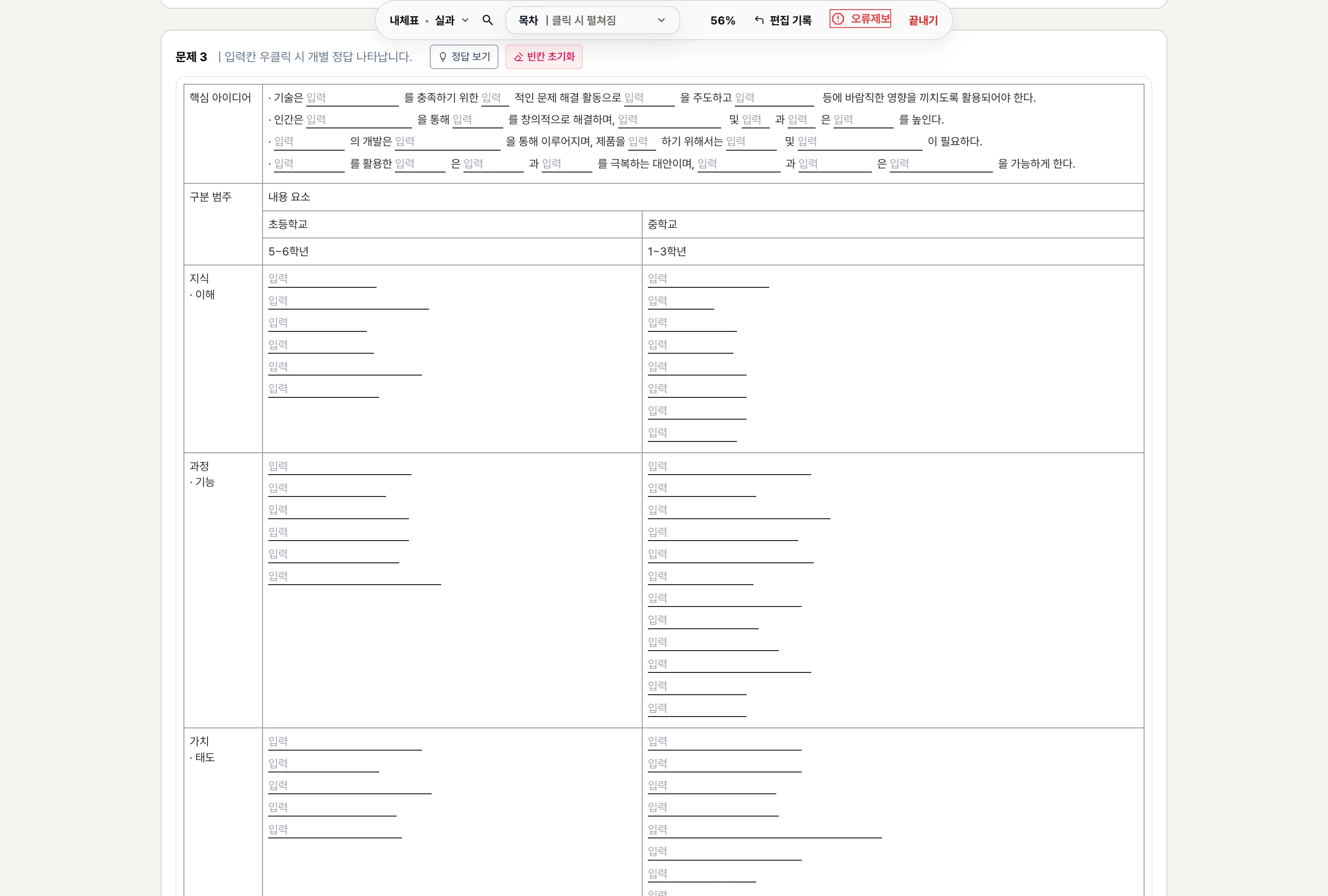The image size is (1328, 896).
Task: Click the 끝내기 exit link
Action: [x=923, y=21]
